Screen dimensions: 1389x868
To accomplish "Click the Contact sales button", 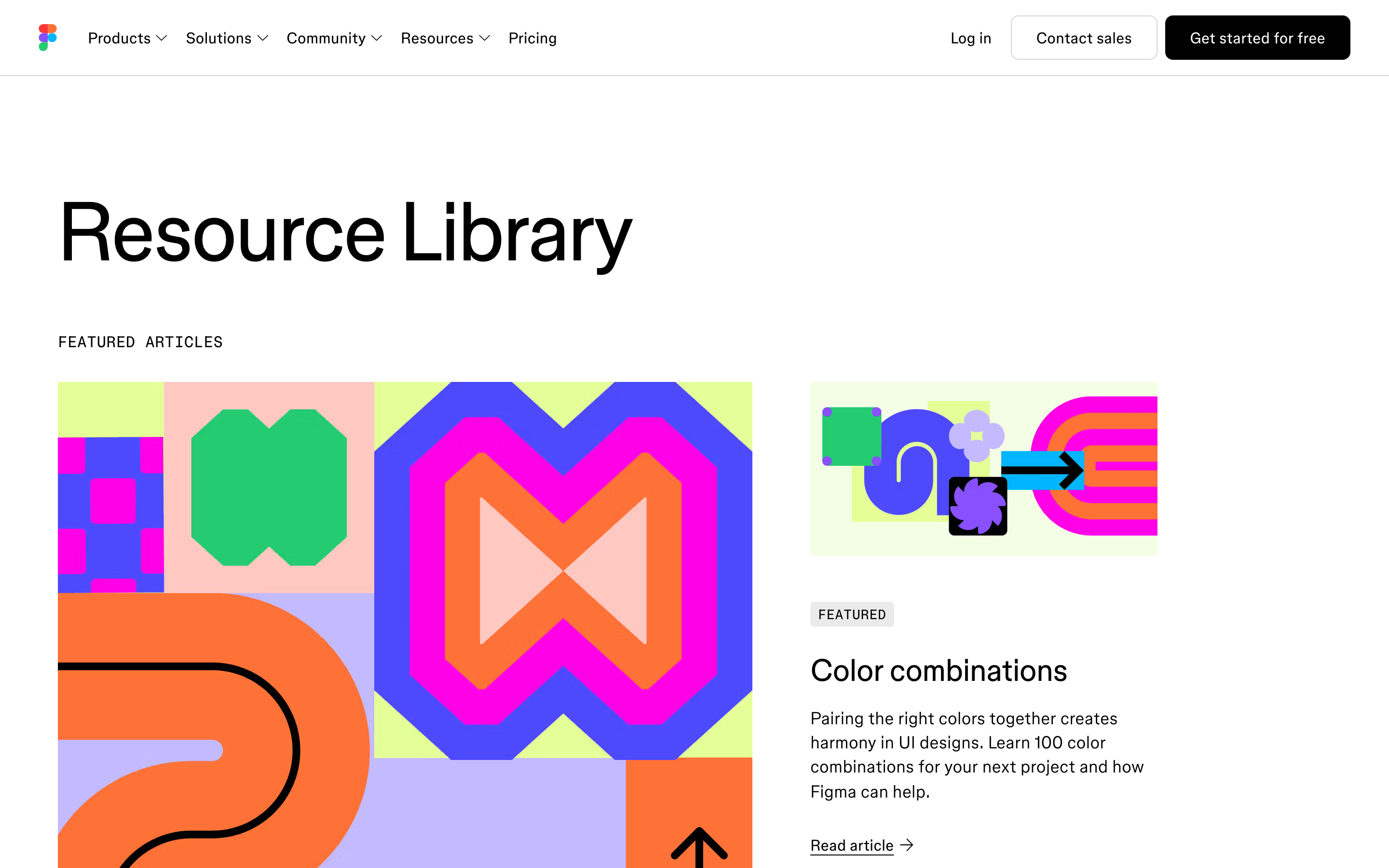I will tap(1084, 38).
